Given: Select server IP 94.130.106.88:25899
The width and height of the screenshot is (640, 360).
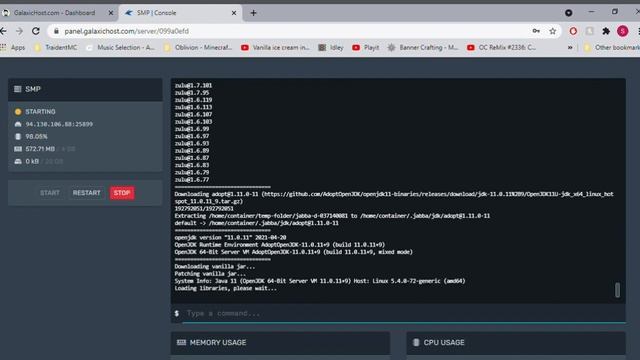Looking at the screenshot, I should click(x=59, y=124).
